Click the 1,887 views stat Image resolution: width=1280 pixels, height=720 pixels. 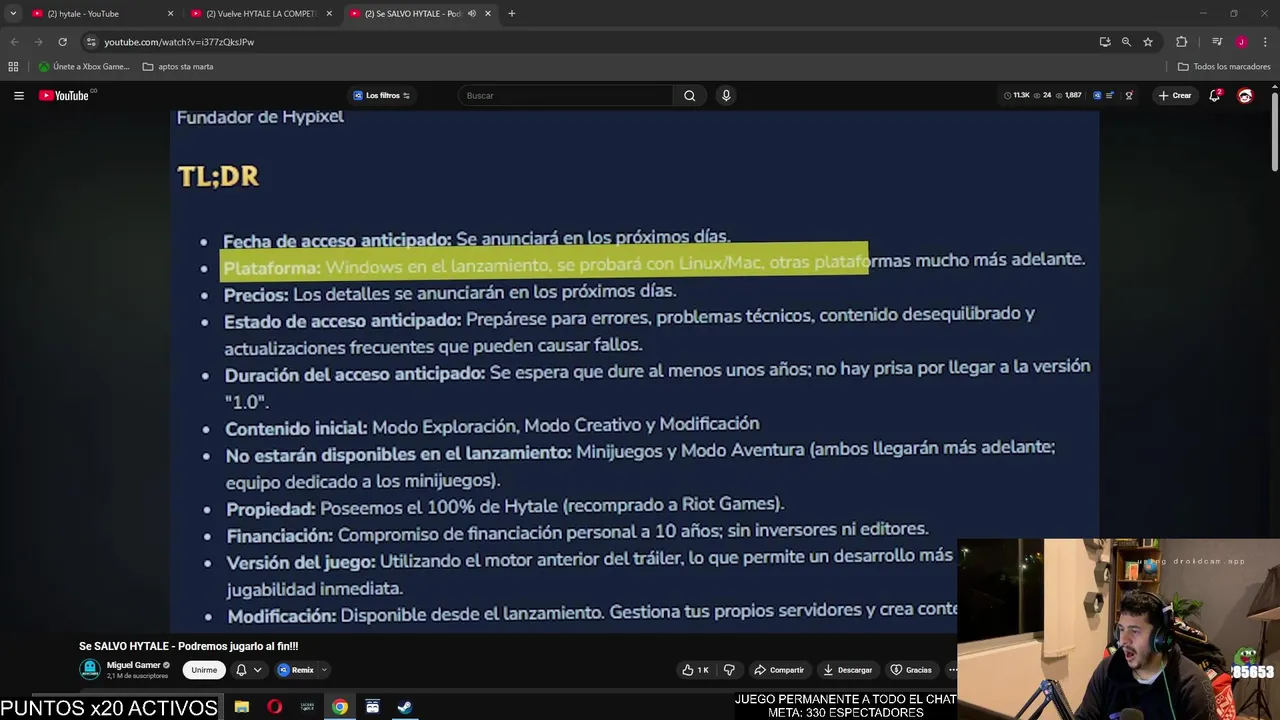(1069, 95)
